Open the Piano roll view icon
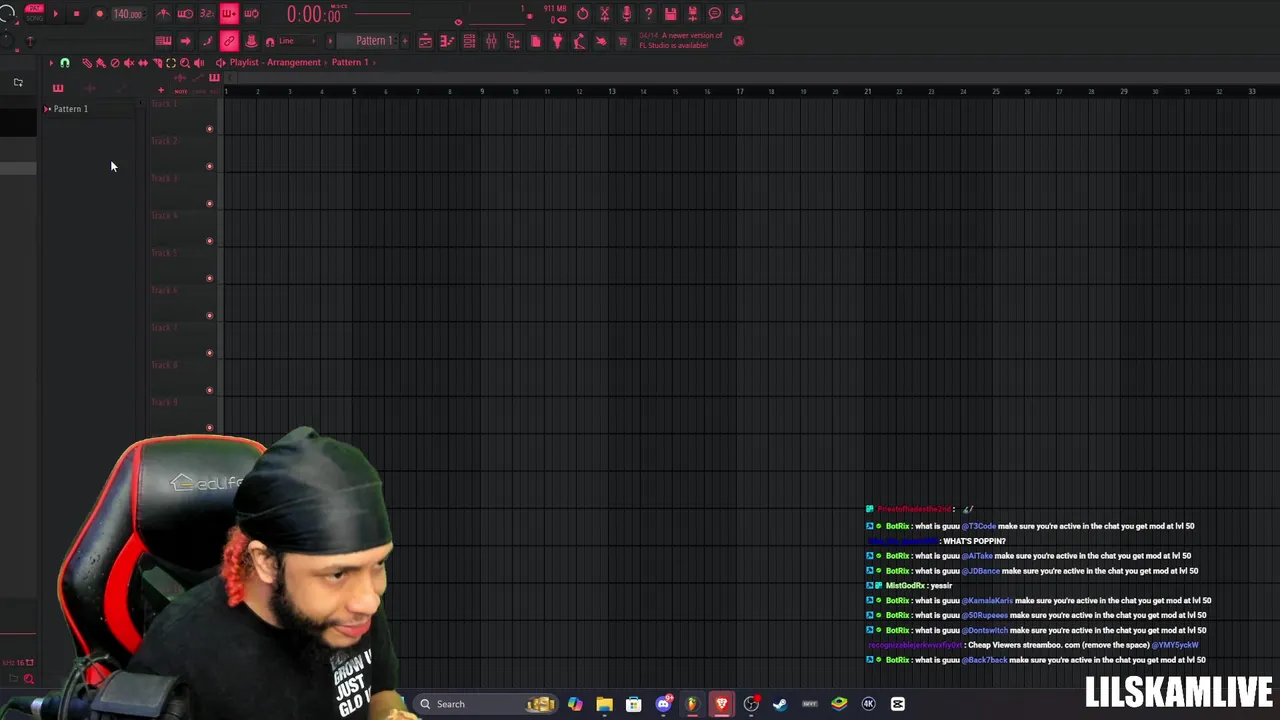Image resolution: width=1280 pixels, height=720 pixels. (447, 41)
